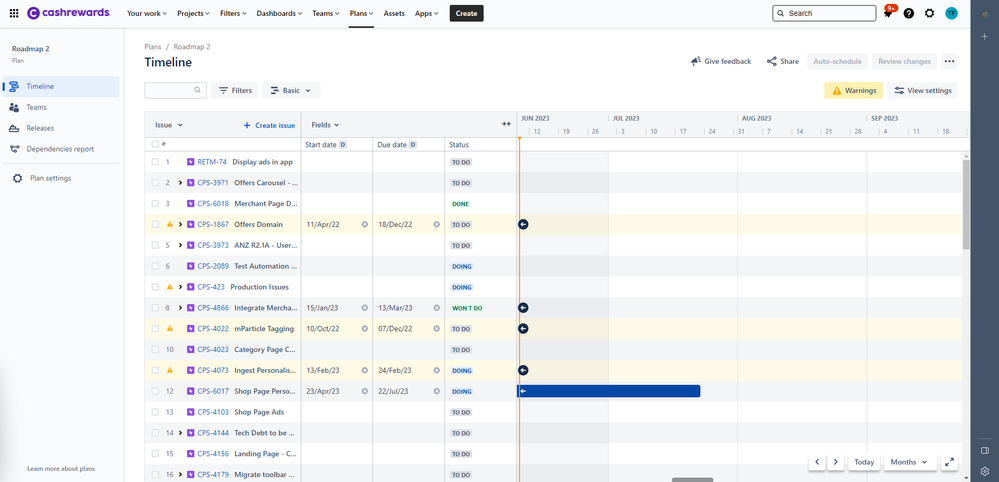Screen dimensions: 999x482
Task: Open the app switcher grid icon
Action: (x=14, y=13)
